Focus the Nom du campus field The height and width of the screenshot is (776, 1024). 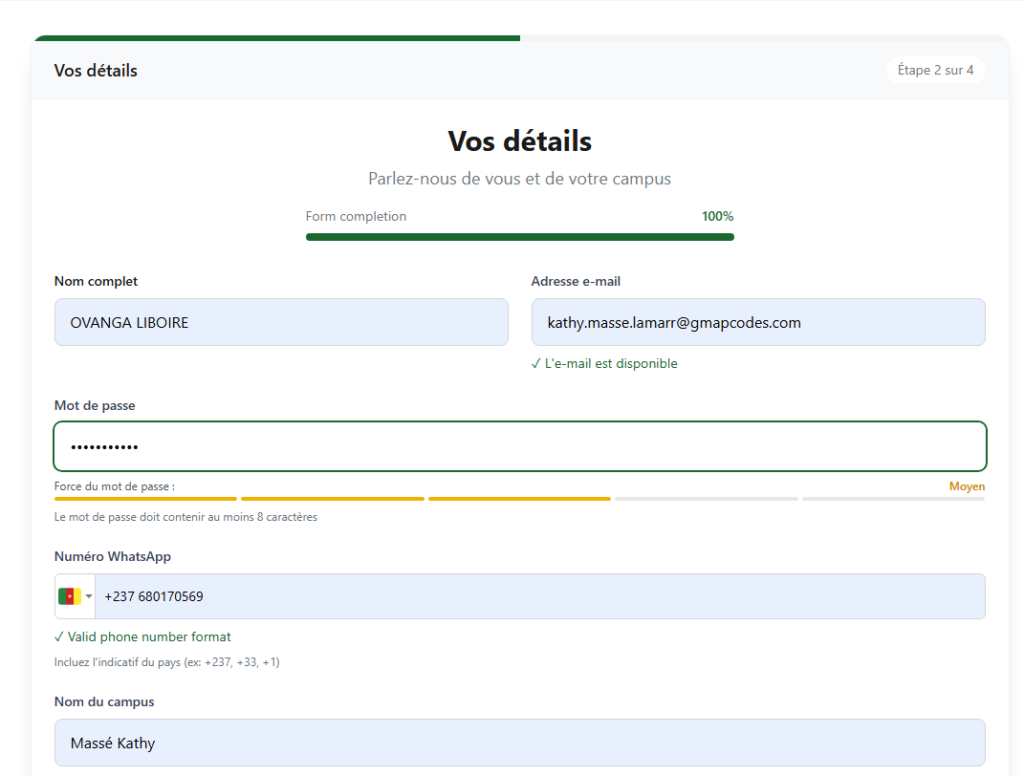(520, 743)
